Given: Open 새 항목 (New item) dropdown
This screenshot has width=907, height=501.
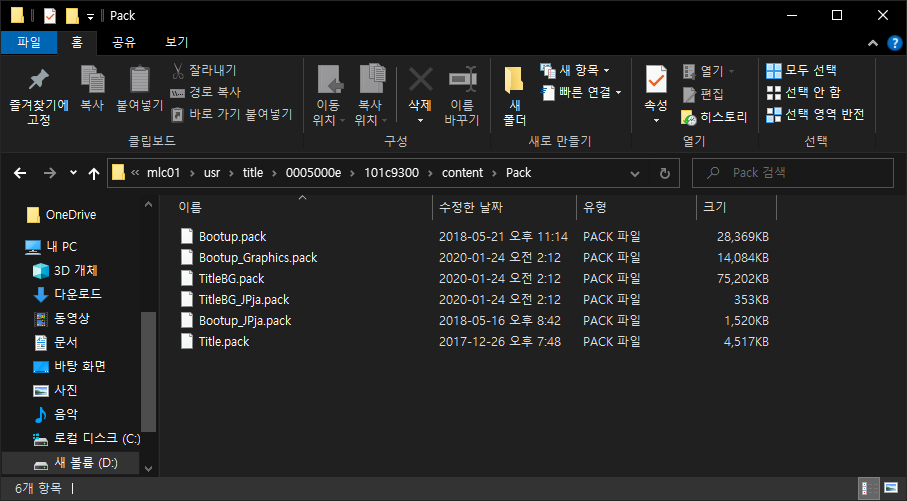Looking at the screenshot, I should [576, 71].
